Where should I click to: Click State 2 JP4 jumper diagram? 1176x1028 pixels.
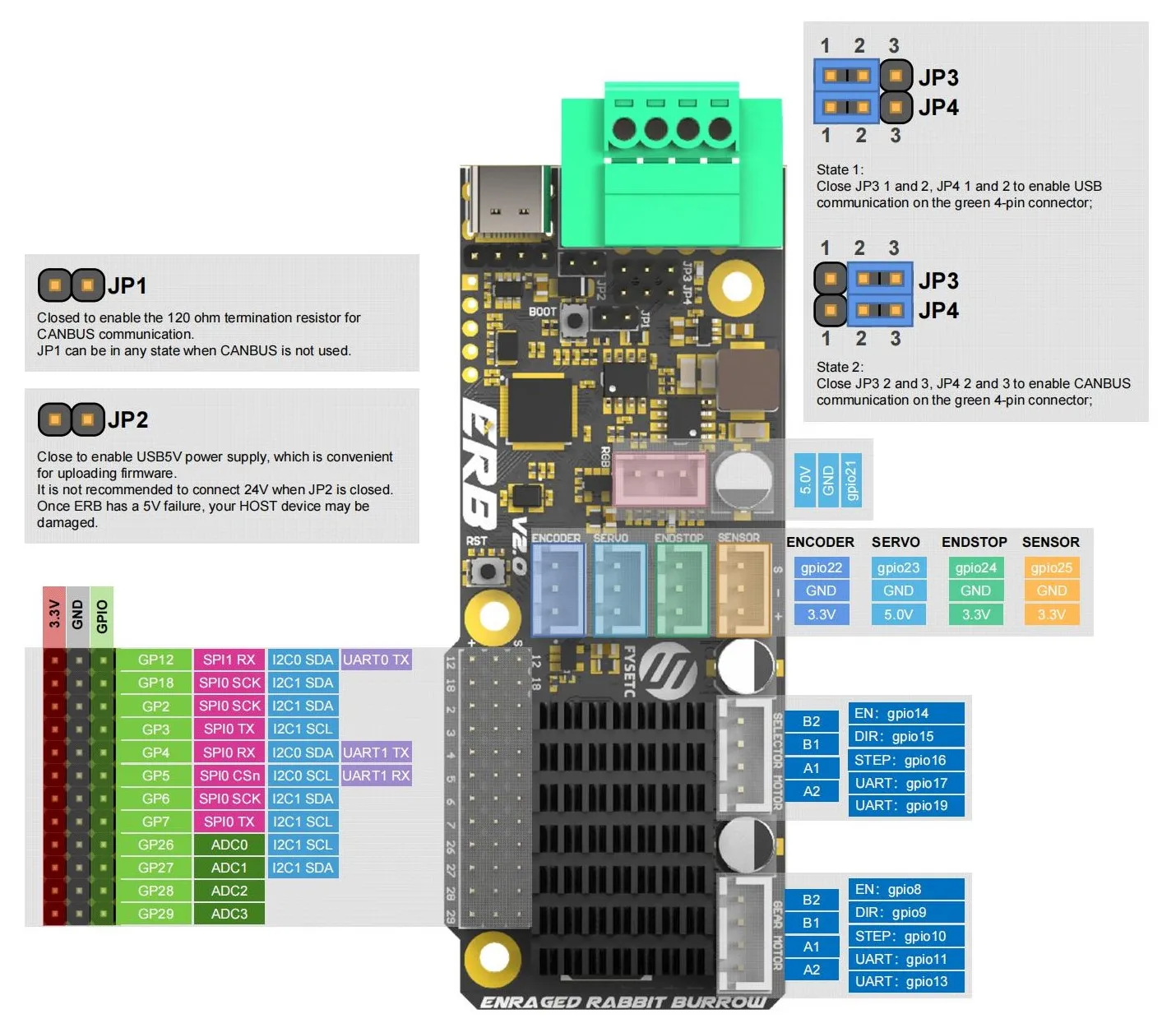point(863,310)
